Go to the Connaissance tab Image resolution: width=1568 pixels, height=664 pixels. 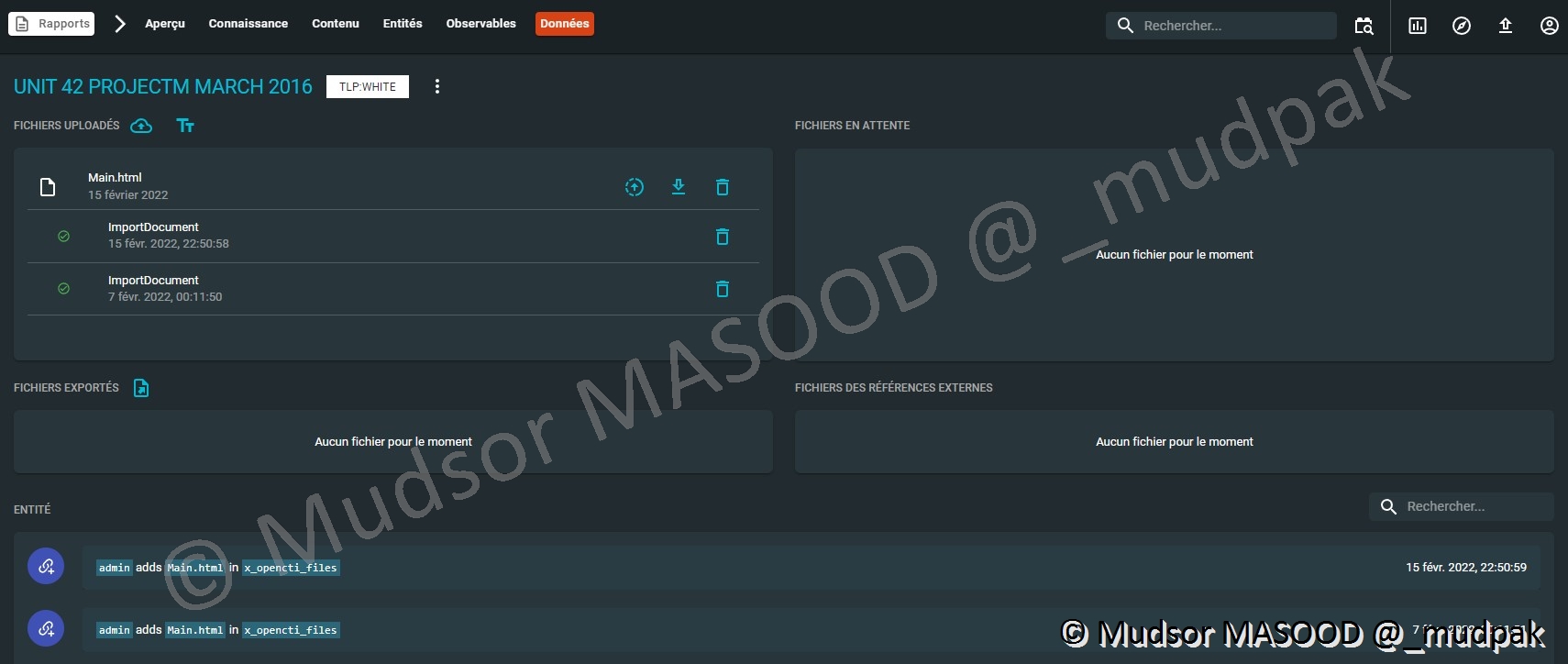248,24
